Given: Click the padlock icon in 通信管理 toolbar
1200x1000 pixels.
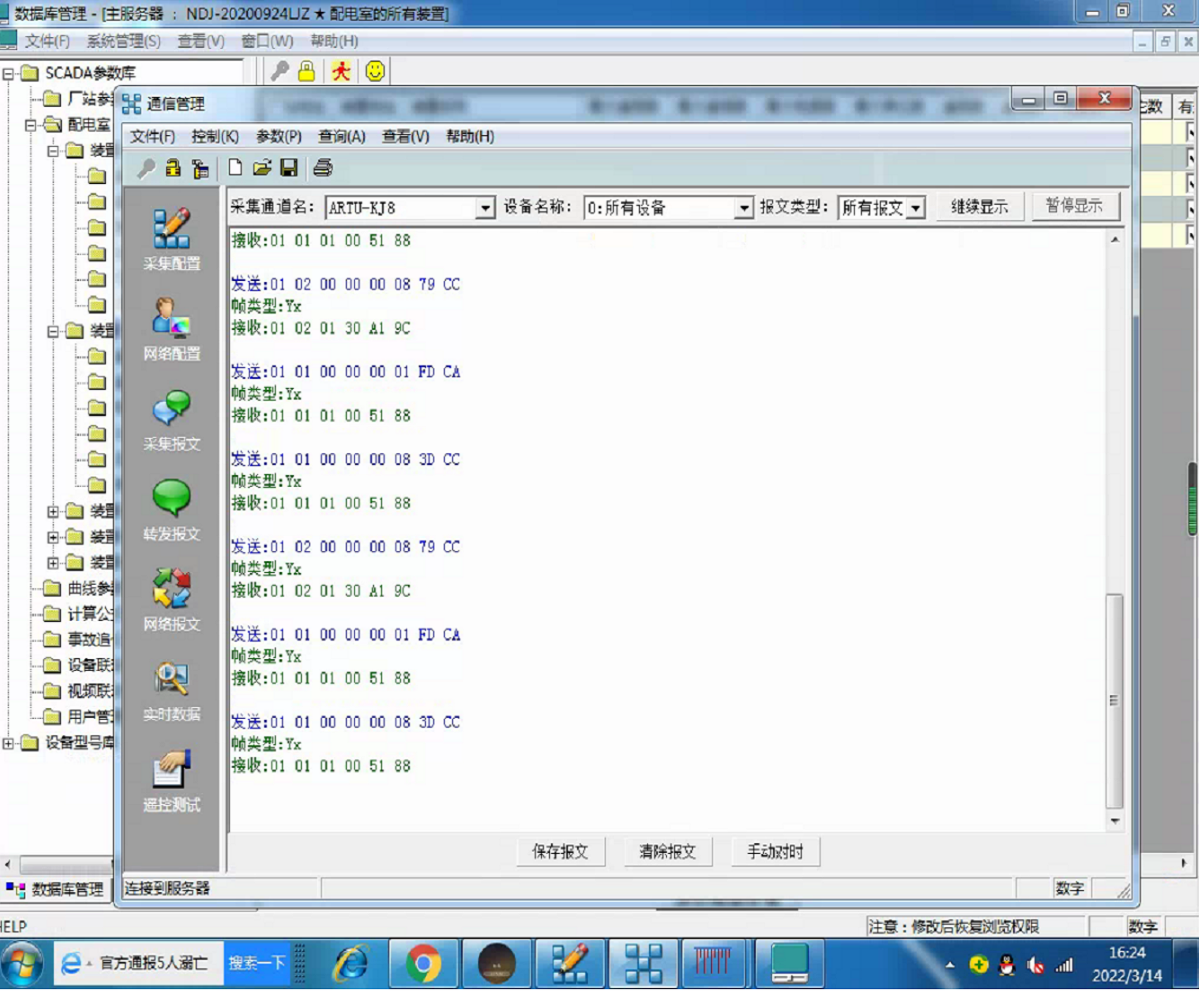Looking at the screenshot, I should tap(173, 168).
